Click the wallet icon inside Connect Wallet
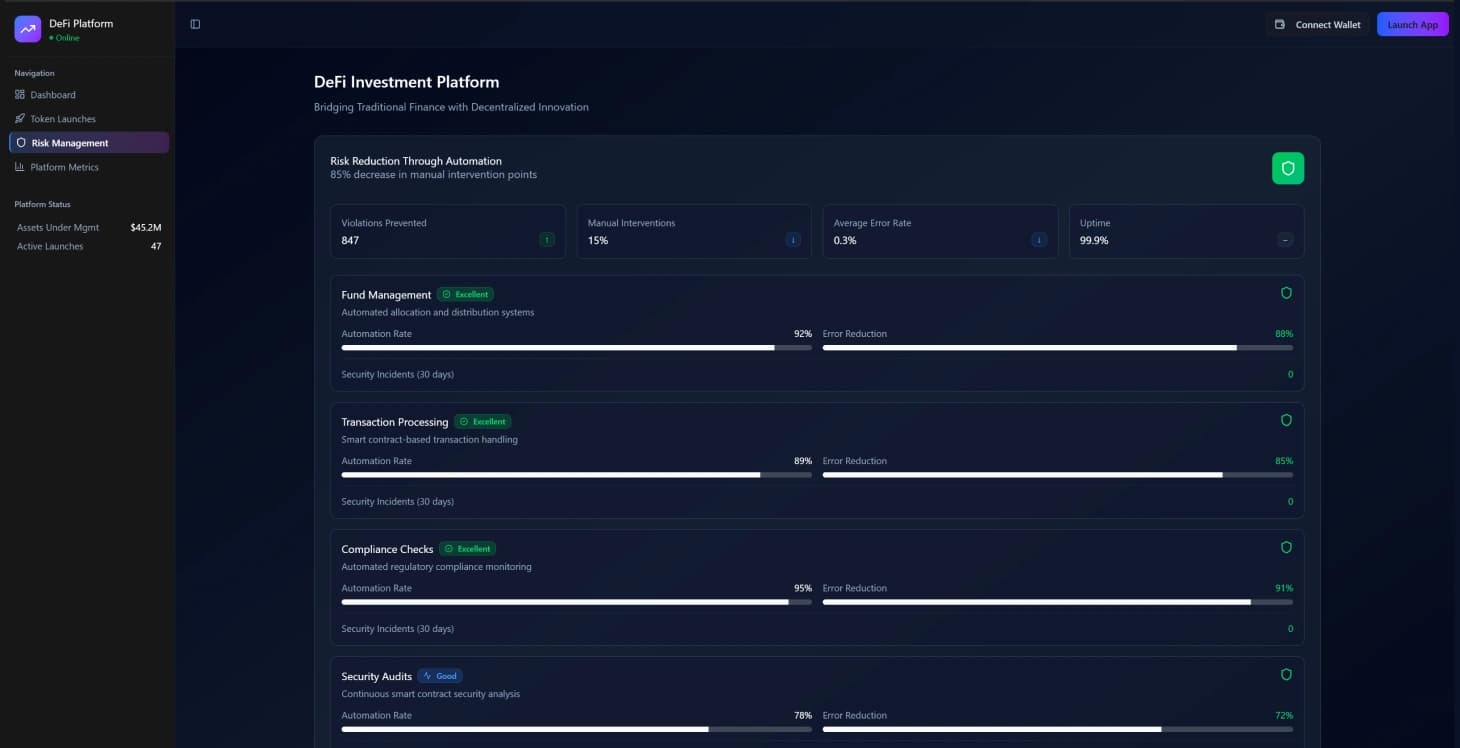 click(x=1280, y=24)
